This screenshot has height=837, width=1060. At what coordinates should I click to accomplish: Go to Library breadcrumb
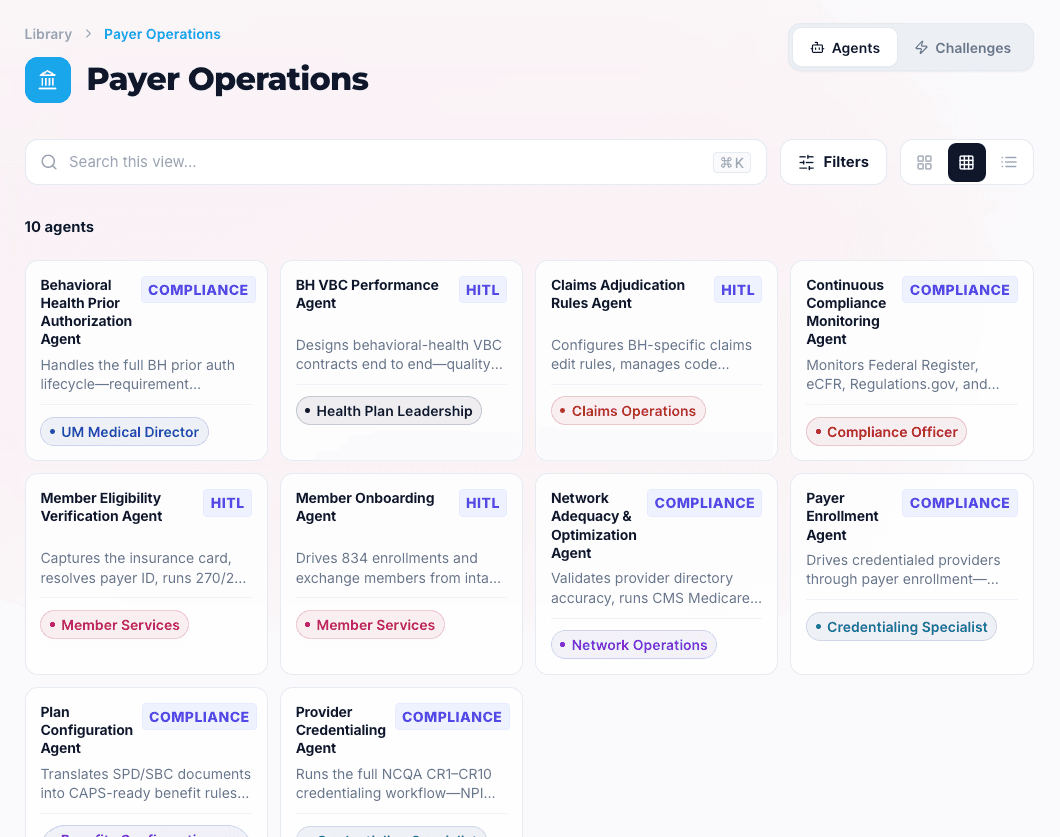click(x=48, y=34)
